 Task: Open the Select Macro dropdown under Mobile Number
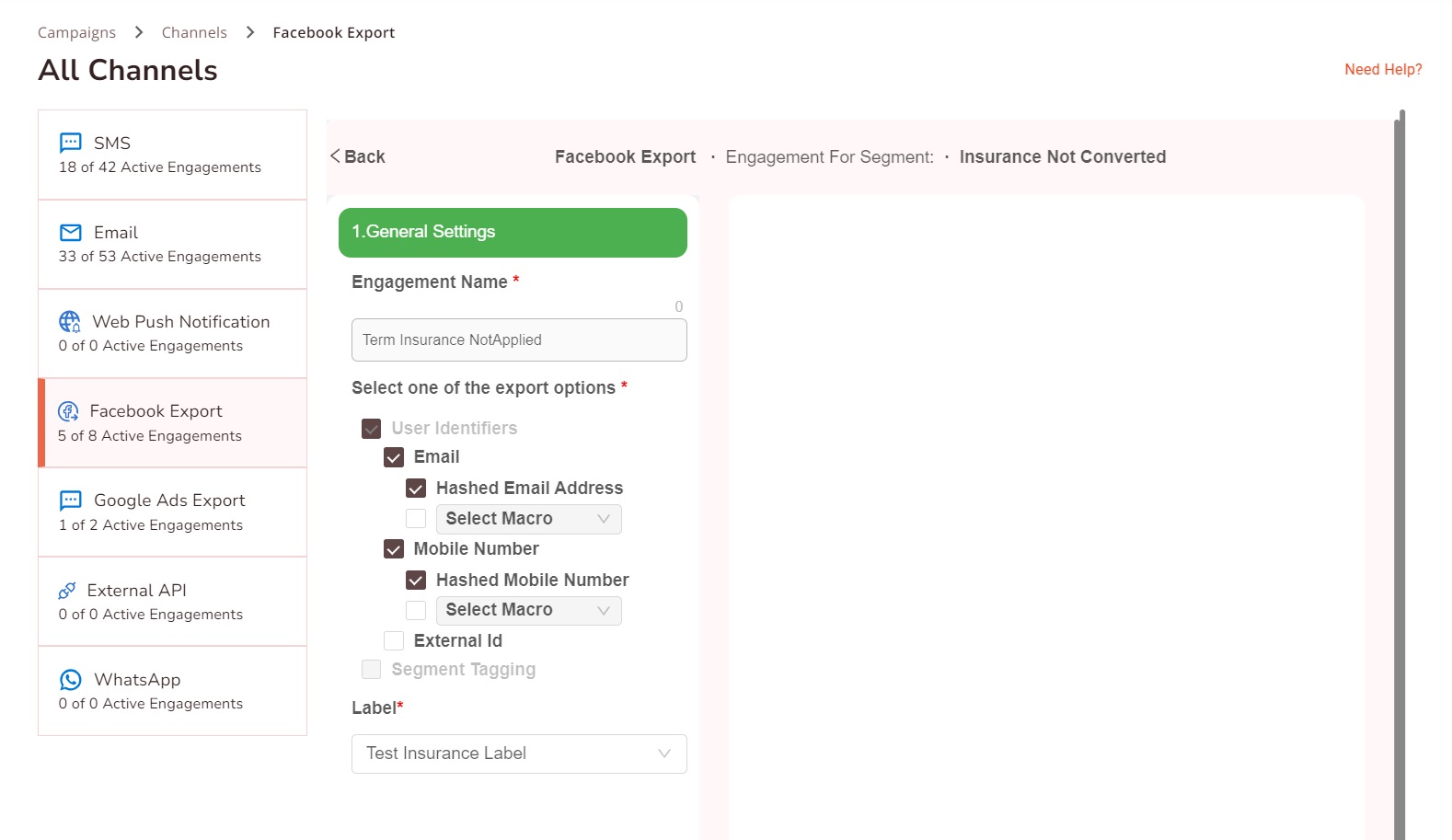pyautogui.click(x=528, y=610)
